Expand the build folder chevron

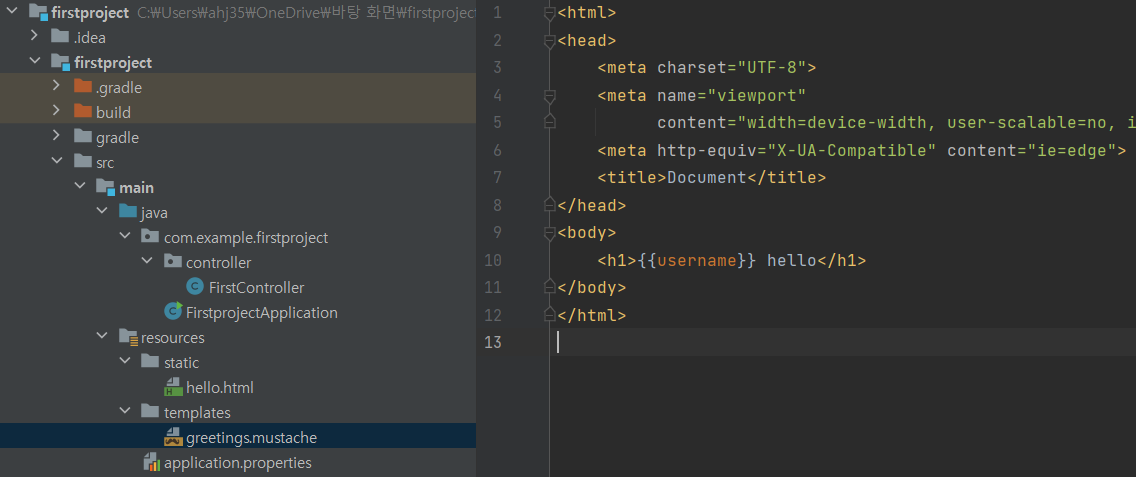(x=57, y=112)
